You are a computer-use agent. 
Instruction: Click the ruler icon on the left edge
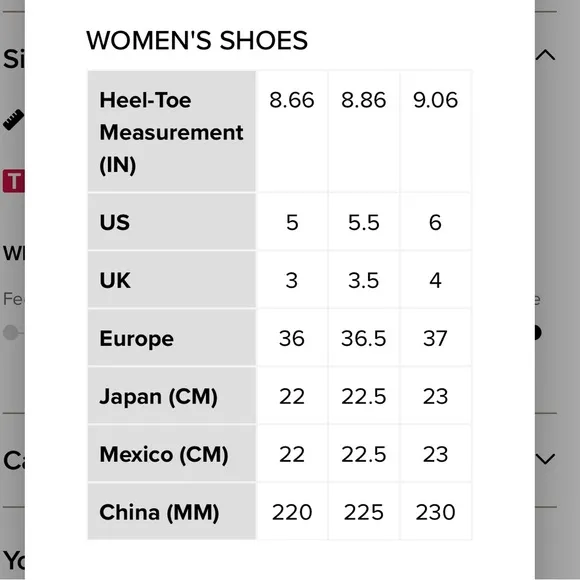pos(13,119)
